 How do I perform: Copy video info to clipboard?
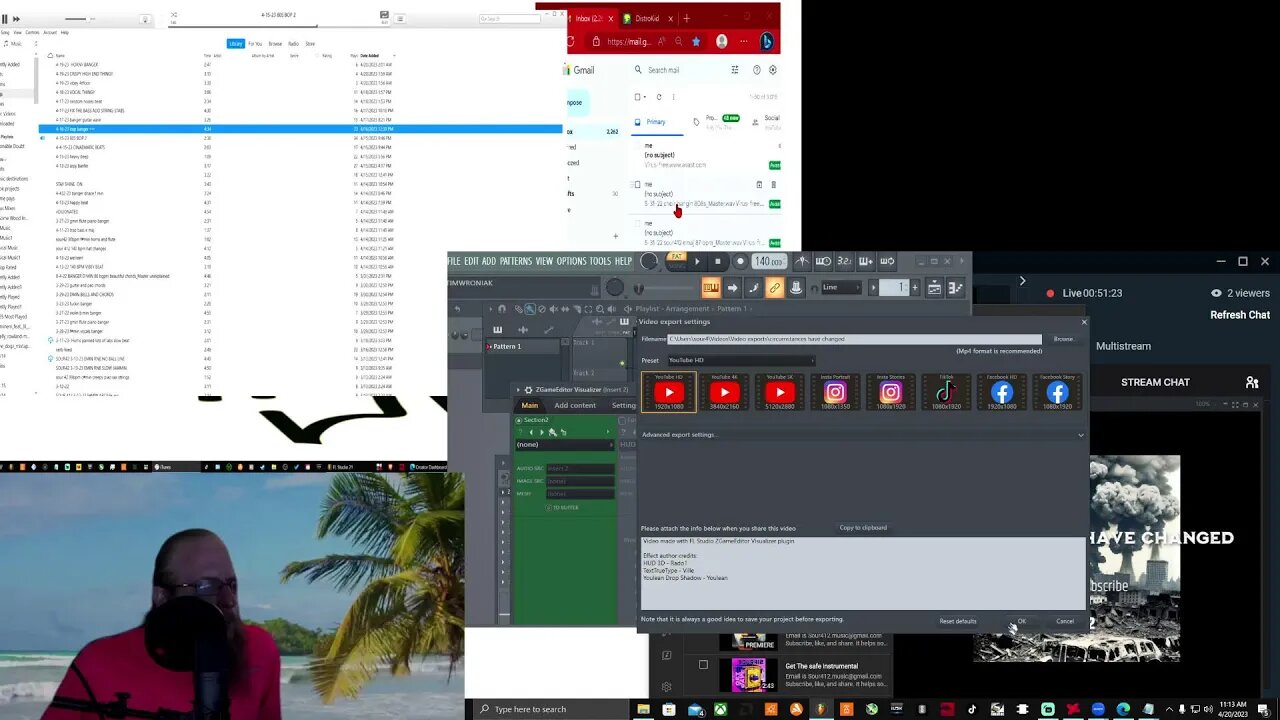pos(863,527)
